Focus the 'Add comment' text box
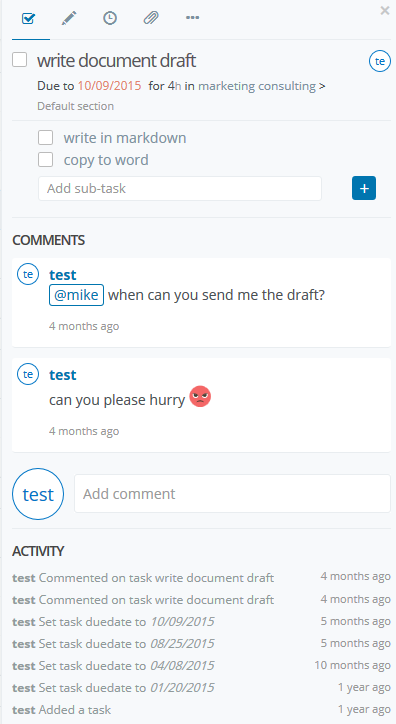The width and height of the screenshot is (396, 724). (x=233, y=494)
